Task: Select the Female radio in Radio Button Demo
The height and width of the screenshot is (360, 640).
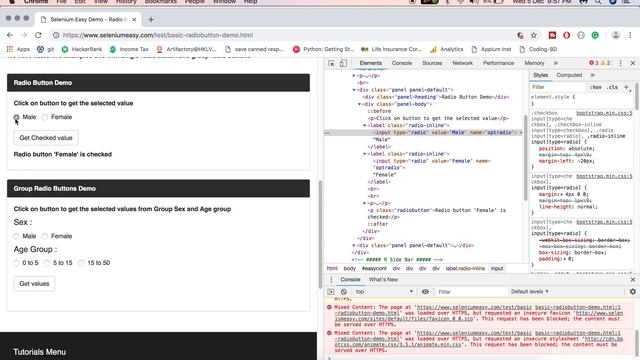Action: [45, 117]
